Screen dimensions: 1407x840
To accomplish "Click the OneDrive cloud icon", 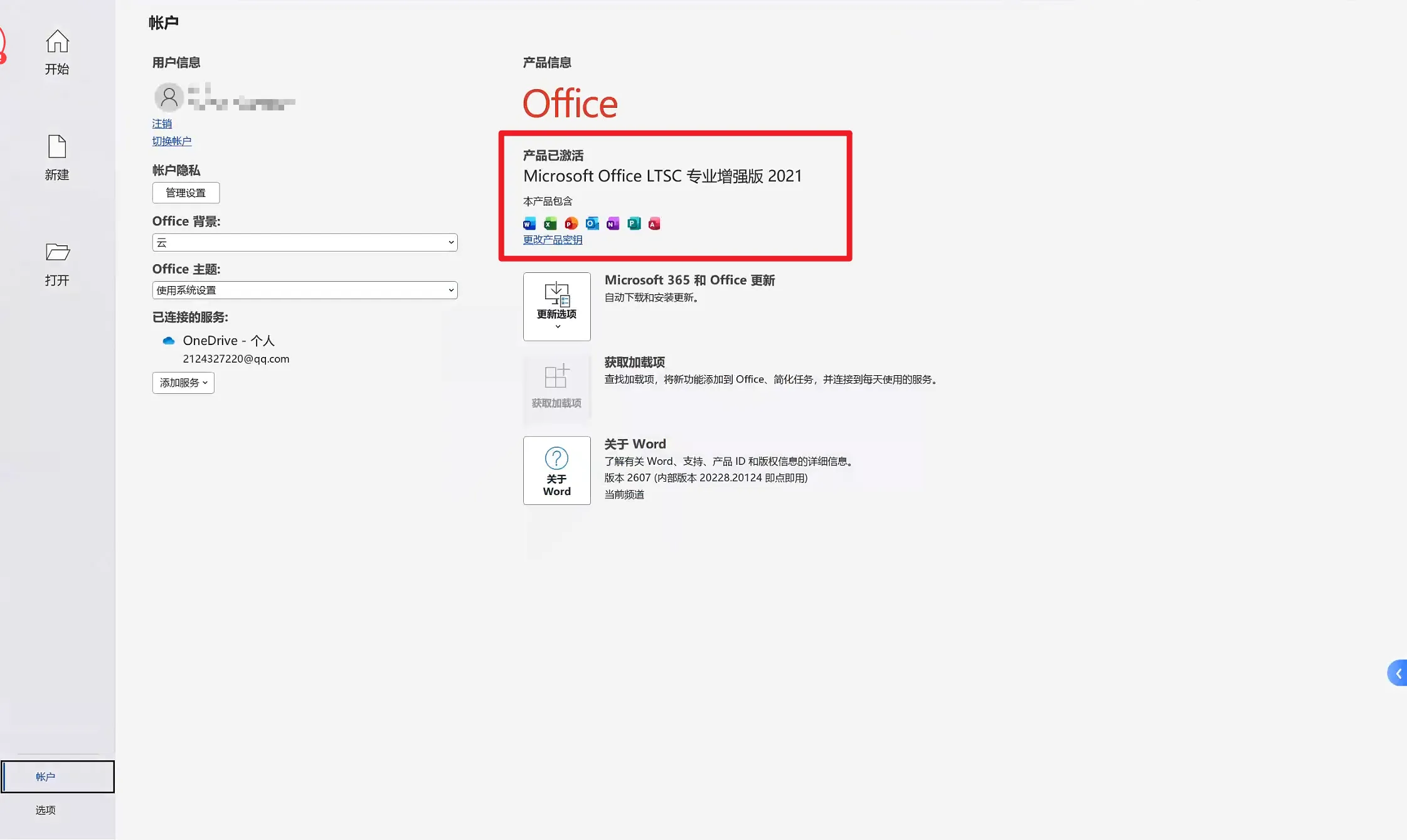I will pyautogui.click(x=168, y=341).
